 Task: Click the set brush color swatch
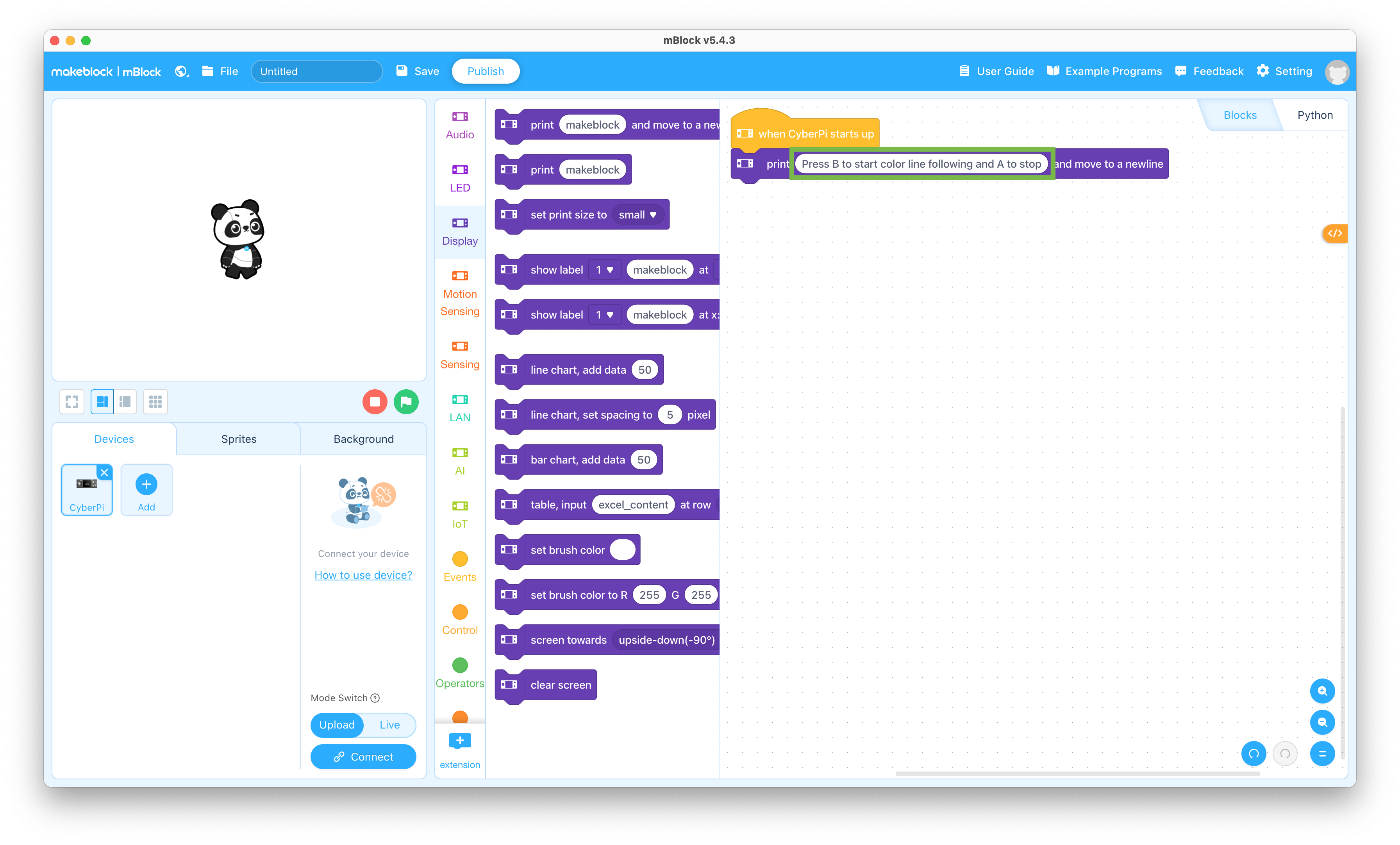[x=622, y=549]
